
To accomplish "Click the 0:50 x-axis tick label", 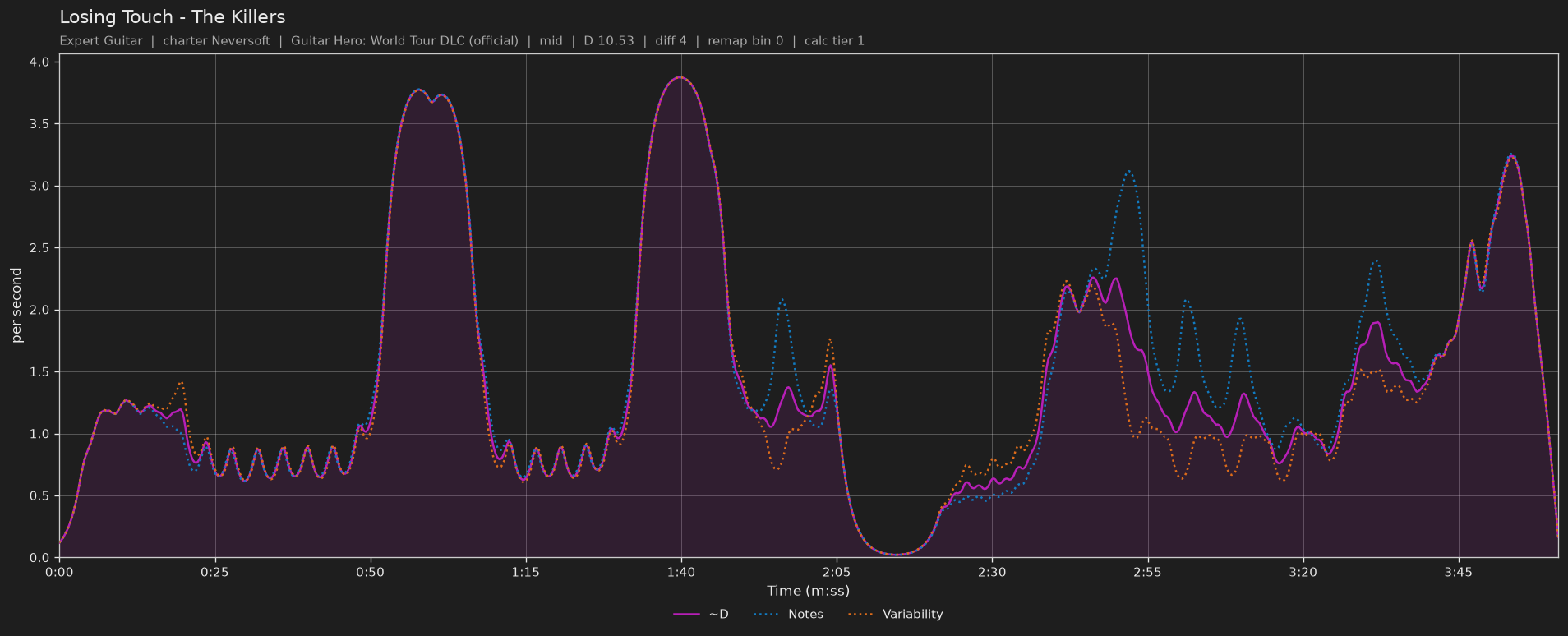I will point(370,572).
